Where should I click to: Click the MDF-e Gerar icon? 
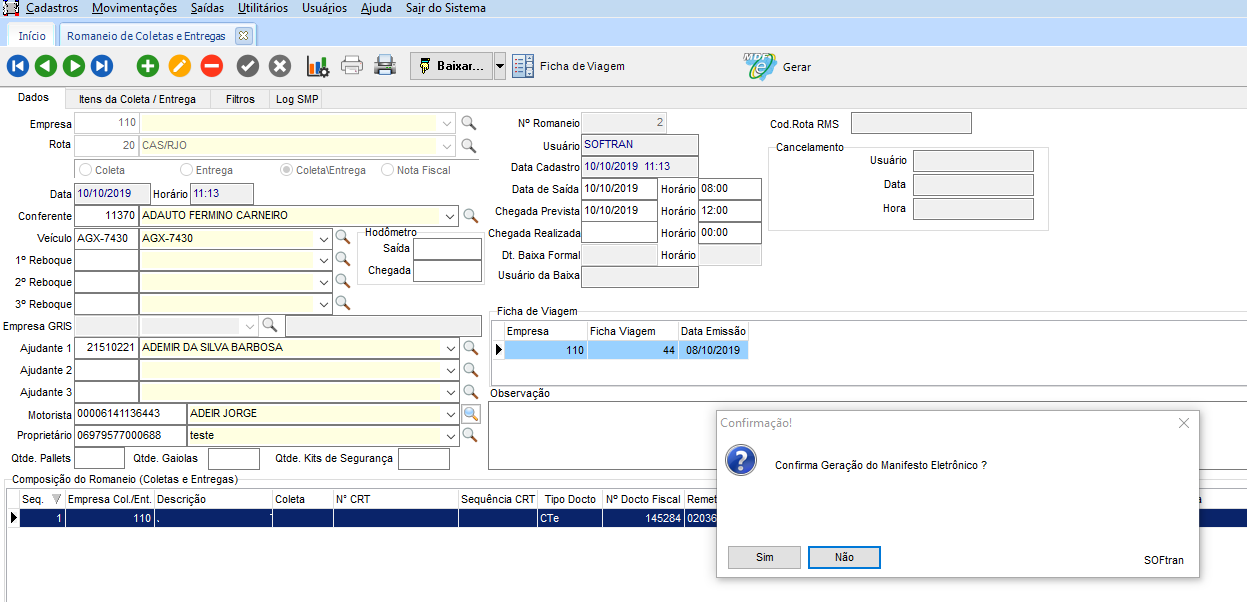760,67
